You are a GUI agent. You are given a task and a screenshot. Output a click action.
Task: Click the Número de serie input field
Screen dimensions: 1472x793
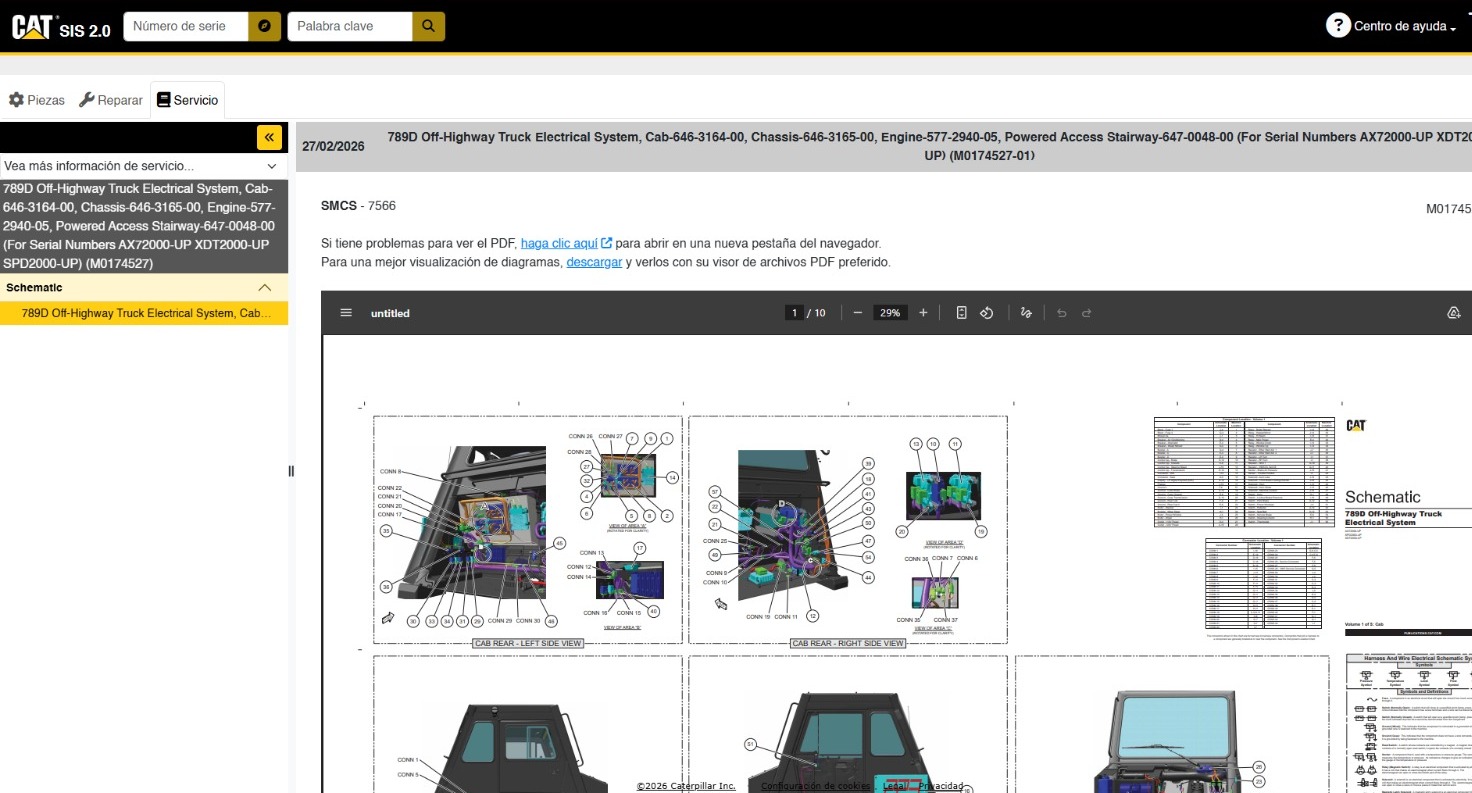click(185, 27)
